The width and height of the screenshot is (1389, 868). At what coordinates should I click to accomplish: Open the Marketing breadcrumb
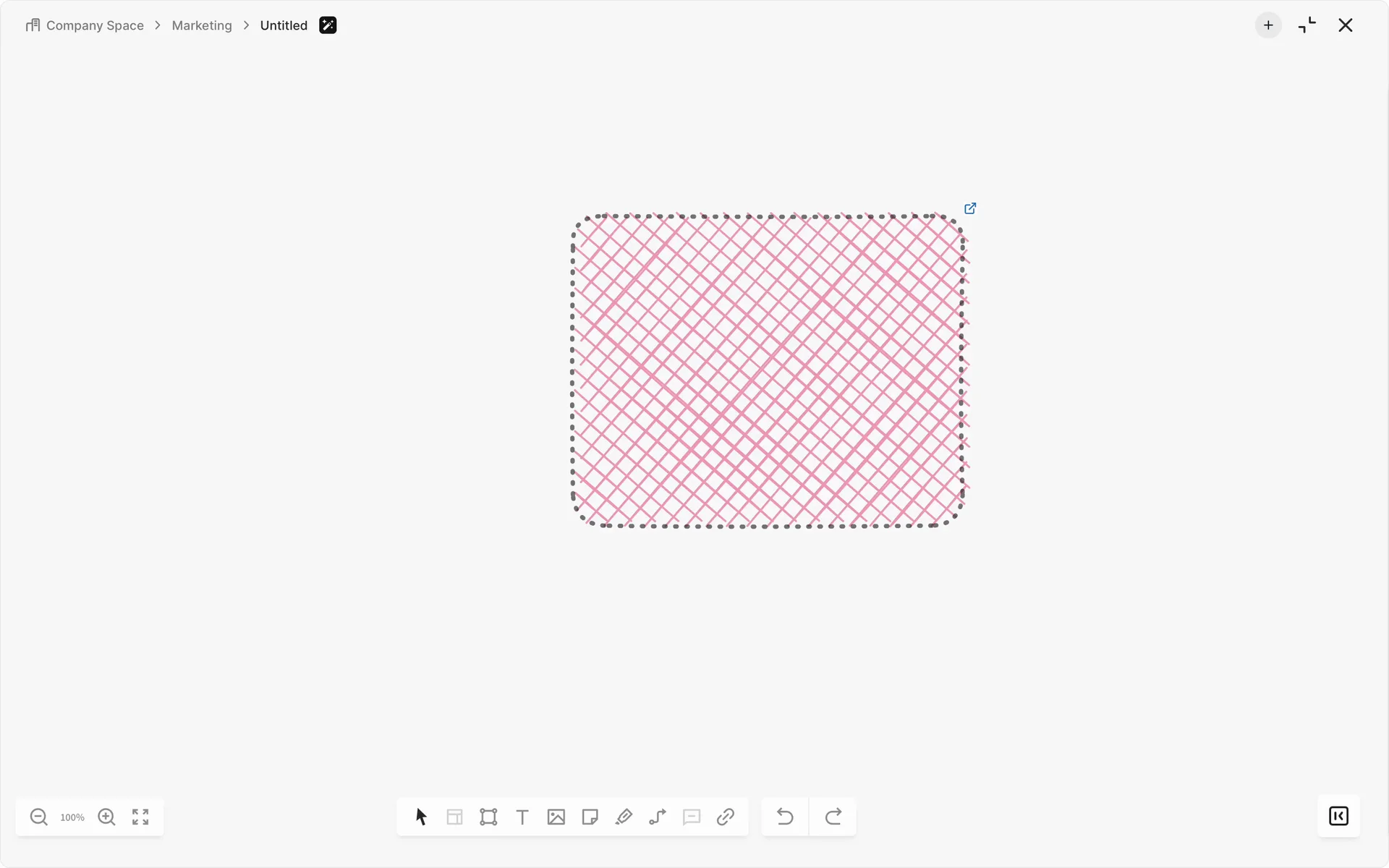pyautogui.click(x=202, y=25)
